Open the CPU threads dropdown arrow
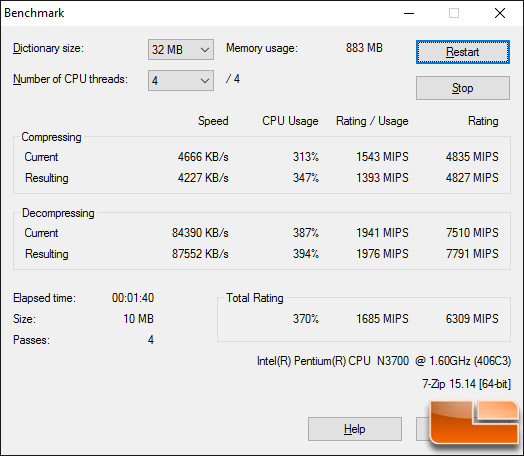The width and height of the screenshot is (524, 456). (x=205, y=81)
